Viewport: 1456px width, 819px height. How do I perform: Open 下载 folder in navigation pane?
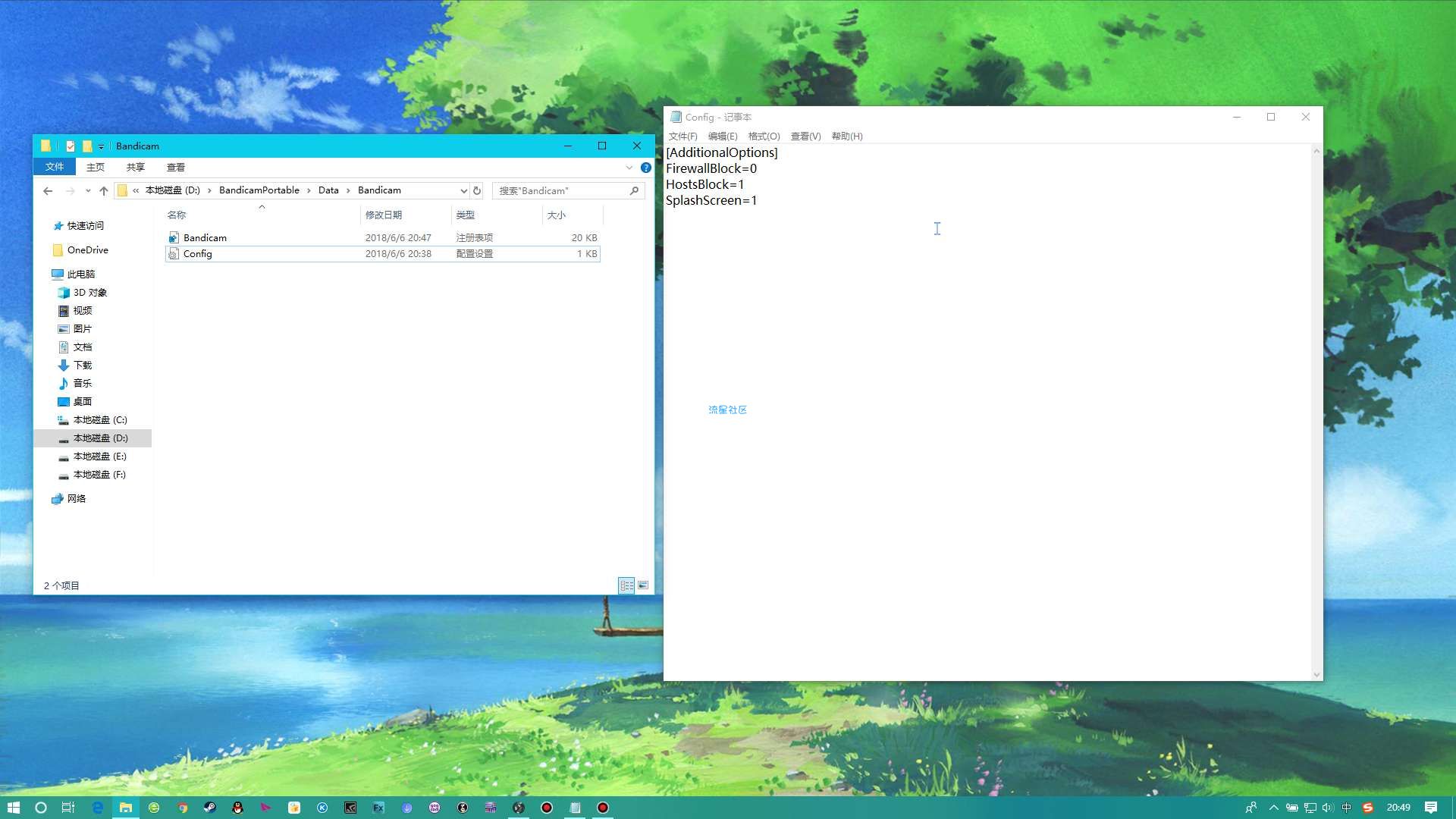[75, 366]
